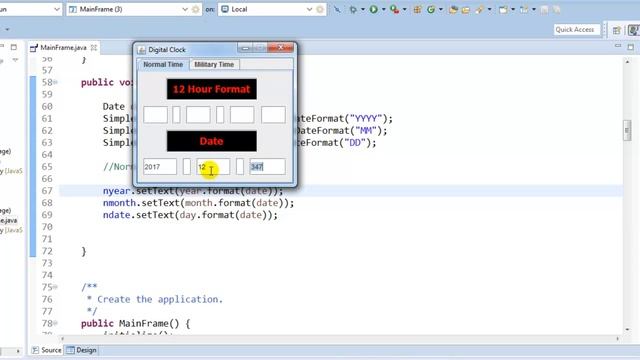640x360 pixels.
Task: Click the 'Create the application.' comment
Action: tap(160, 300)
